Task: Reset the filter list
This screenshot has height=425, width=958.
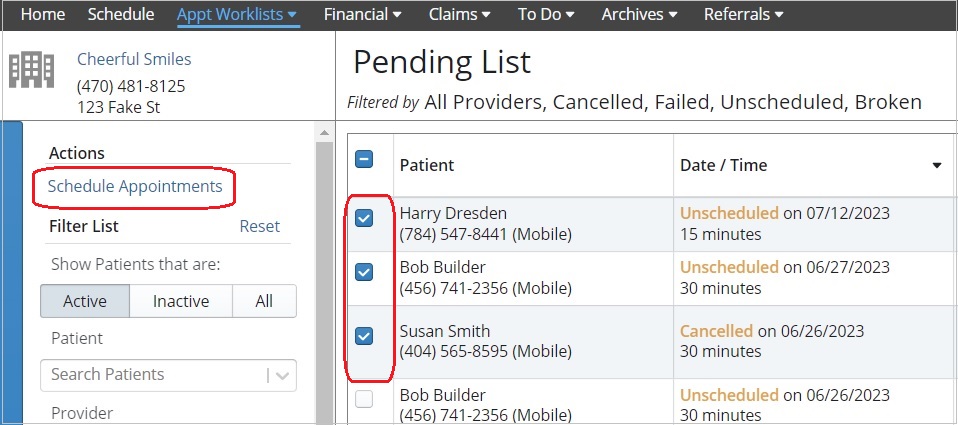Action: coord(260,227)
